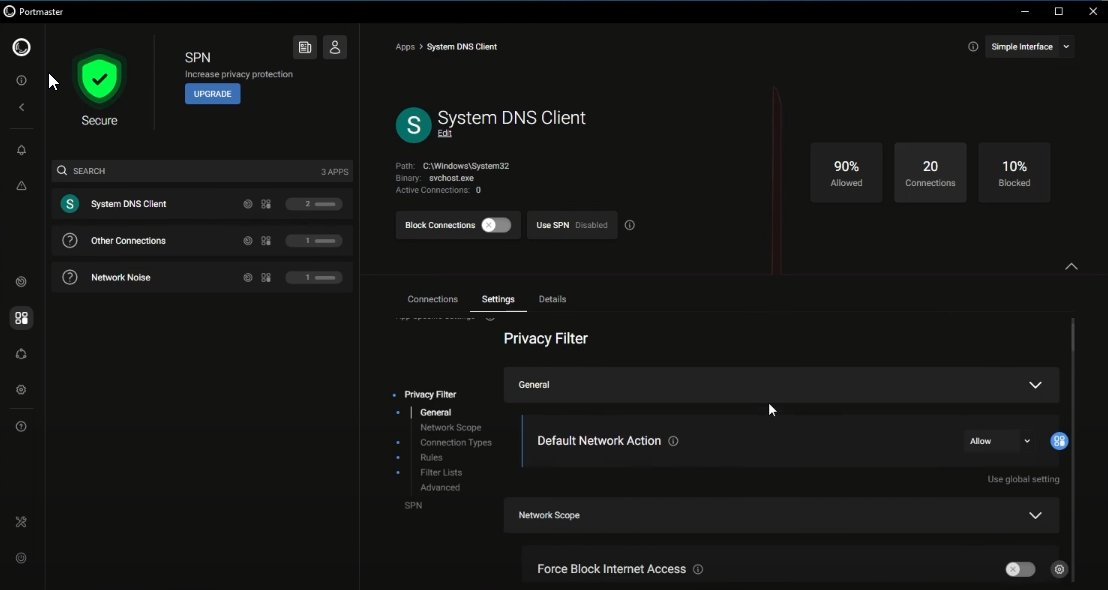Click the power icon at sidebar bottom
Image resolution: width=1108 pixels, height=590 pixels.
21,558
